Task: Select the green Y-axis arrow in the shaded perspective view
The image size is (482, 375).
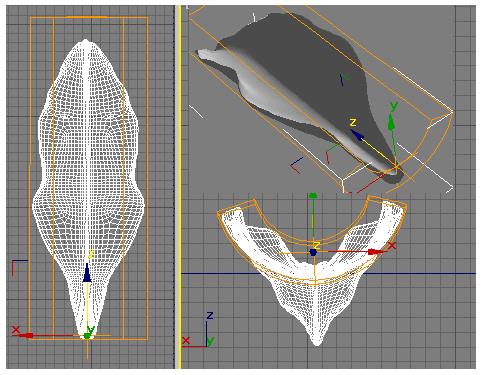Action: tap(392, 122)
